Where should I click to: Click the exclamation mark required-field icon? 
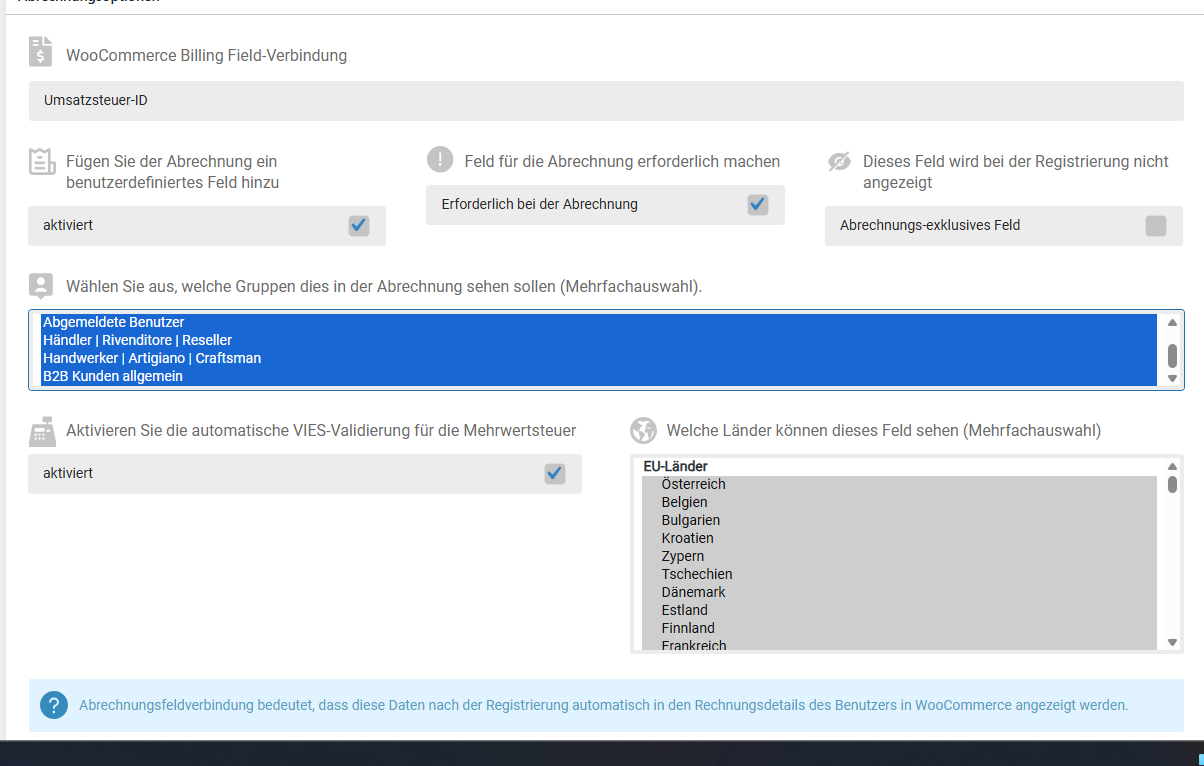point(440,160)
